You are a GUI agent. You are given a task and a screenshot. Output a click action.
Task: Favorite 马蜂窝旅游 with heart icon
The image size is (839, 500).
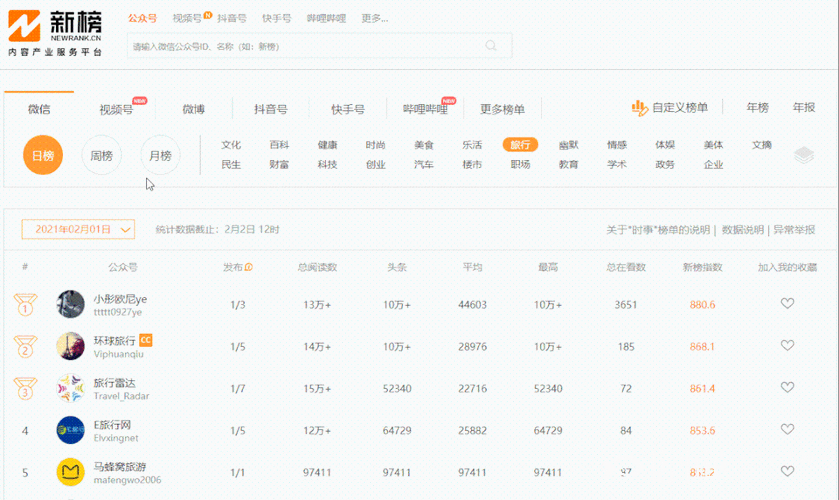pos(787,471)
